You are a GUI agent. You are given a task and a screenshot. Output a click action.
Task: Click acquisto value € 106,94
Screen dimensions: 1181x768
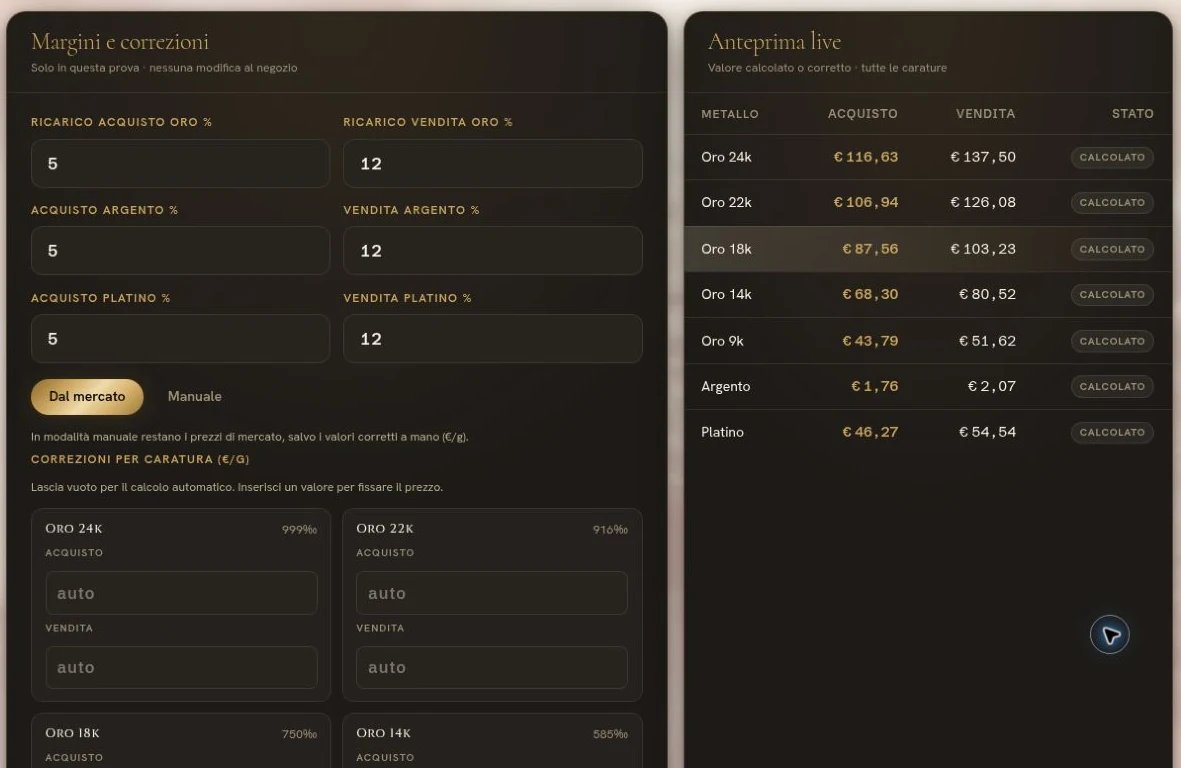[865, 203]
